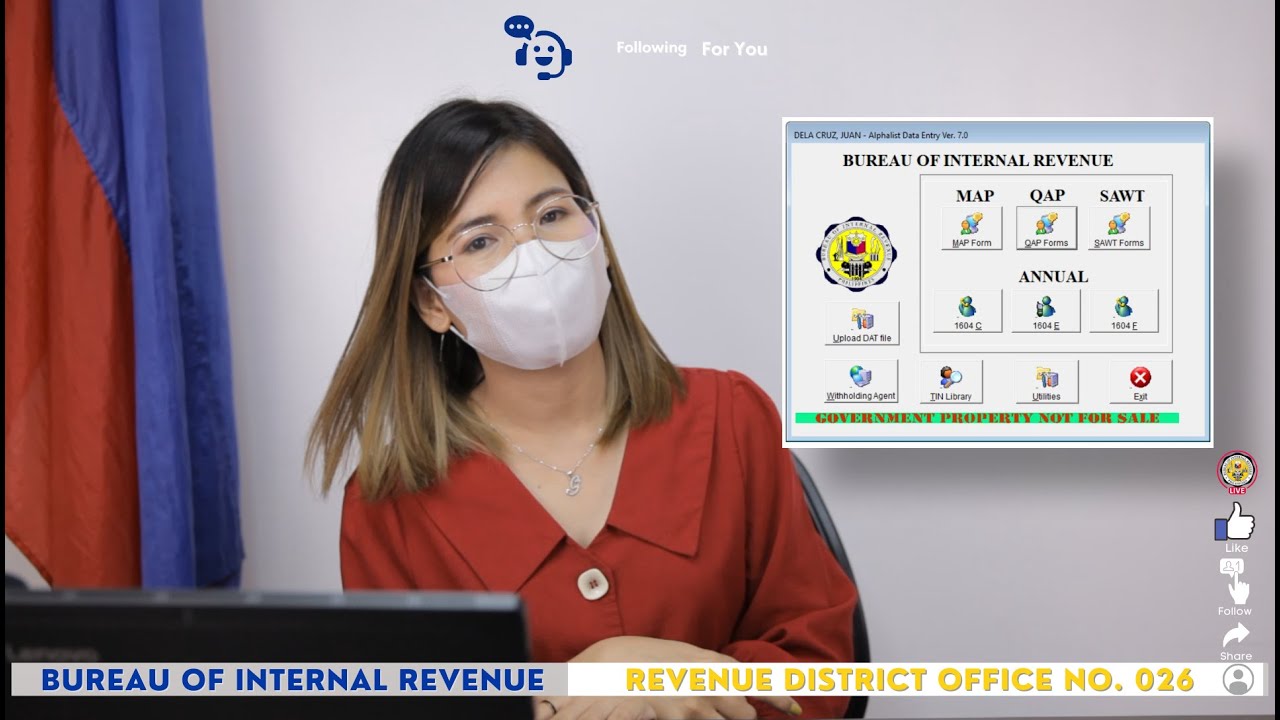The image size is (1280, 720).
Task: Click the Share arrow icon
Action: (1236, 635)
